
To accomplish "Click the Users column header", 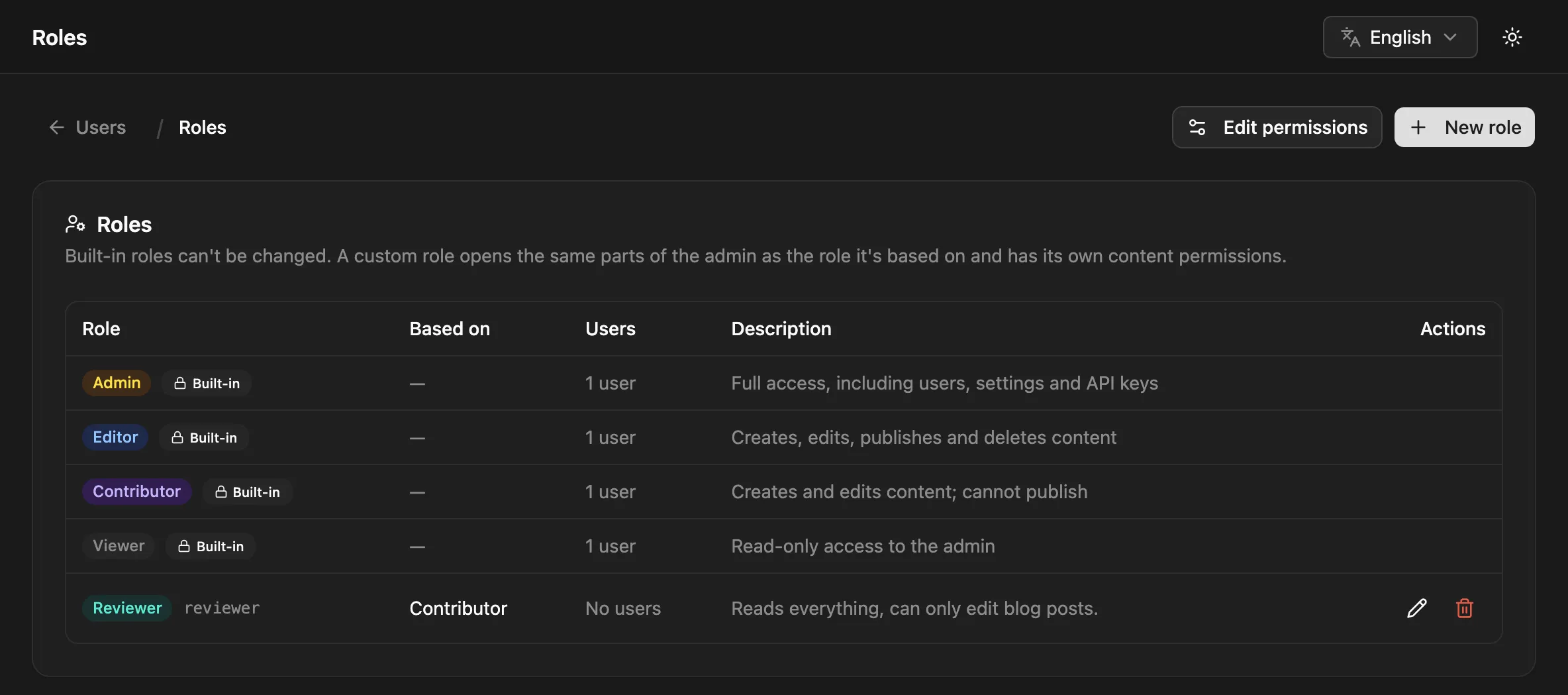I will [x=610, y=329].
